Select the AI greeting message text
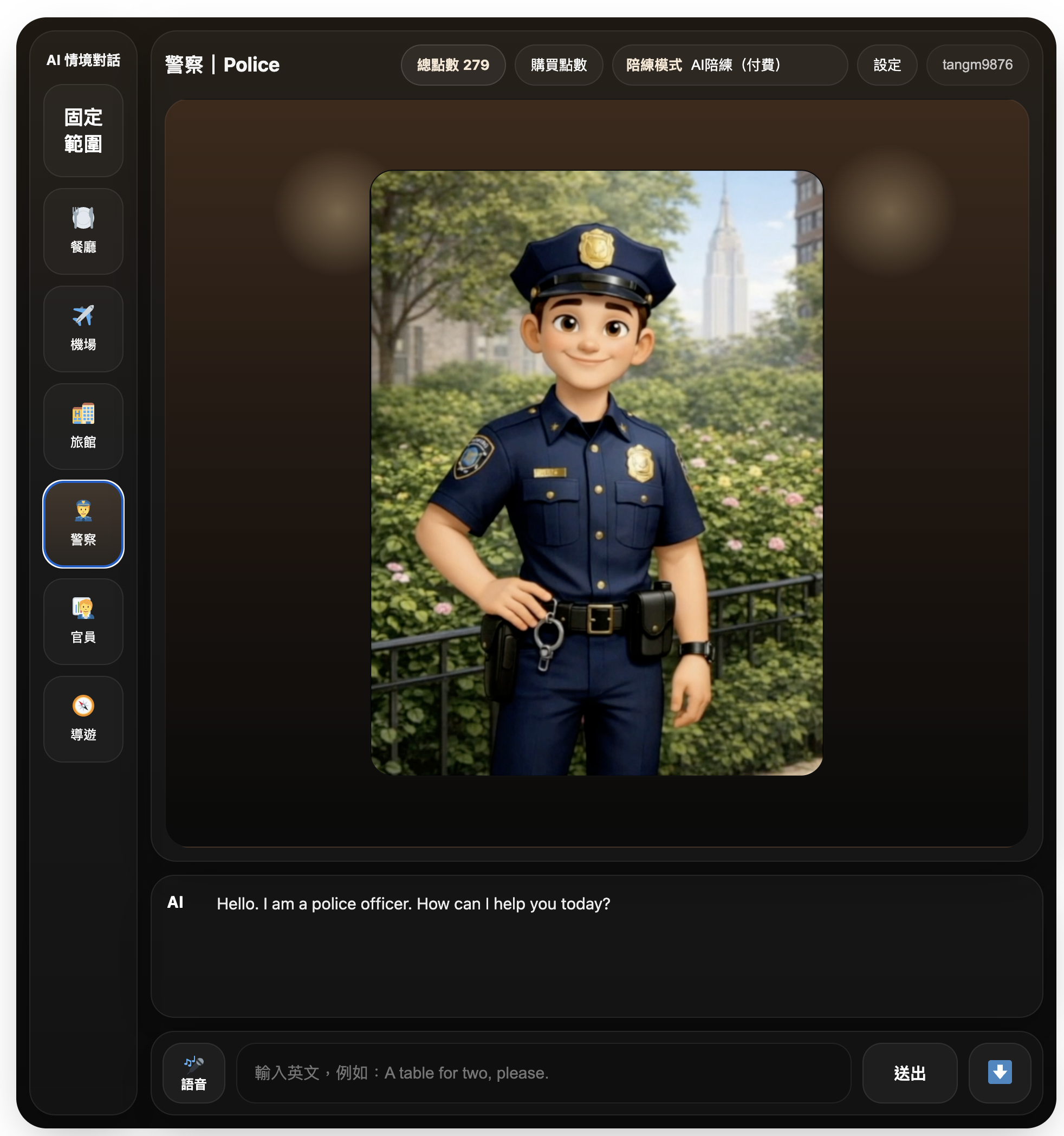Viewport: 1064px width, 1136px height. pyautogui.click(x=413, y=903)
